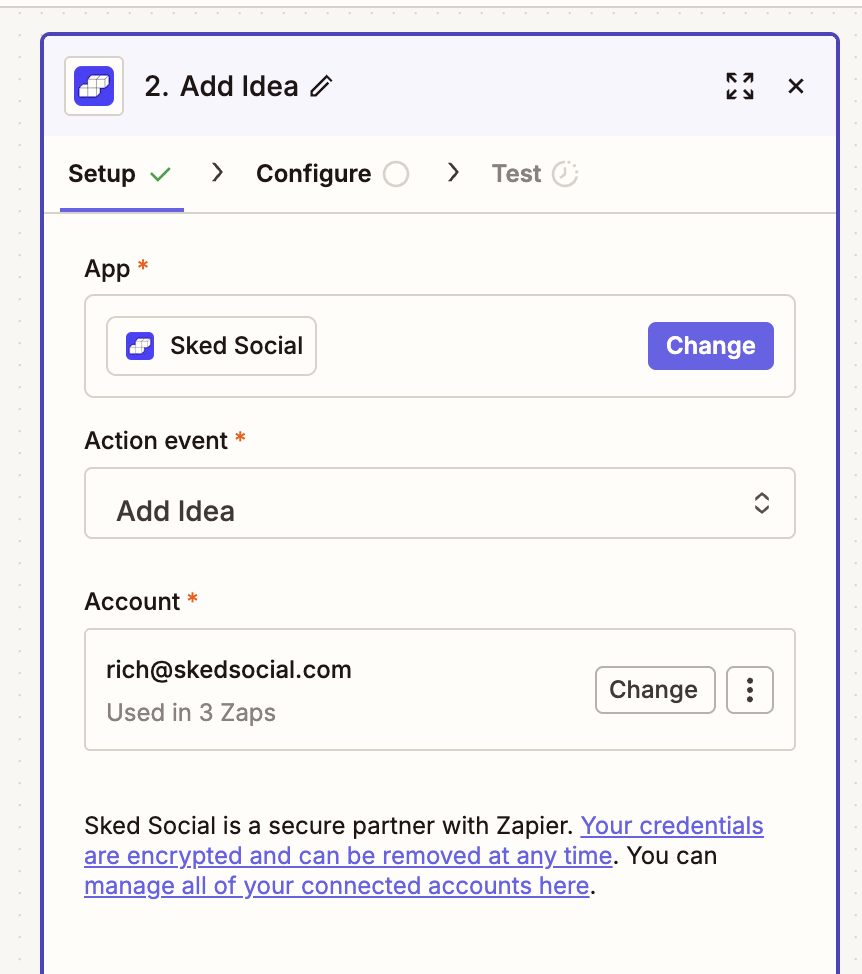This screenshot has height=974, width=862.
Task: Click the Sked Social app chip
Action: click(212, 346)
